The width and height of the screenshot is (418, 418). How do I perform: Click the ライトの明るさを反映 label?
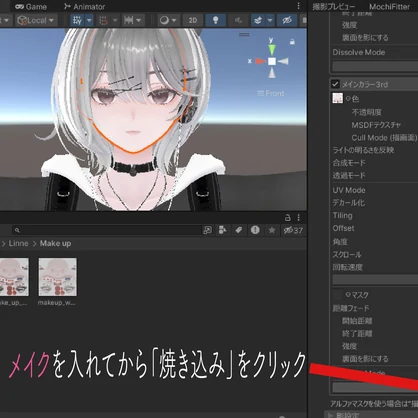tap(363, 150)
